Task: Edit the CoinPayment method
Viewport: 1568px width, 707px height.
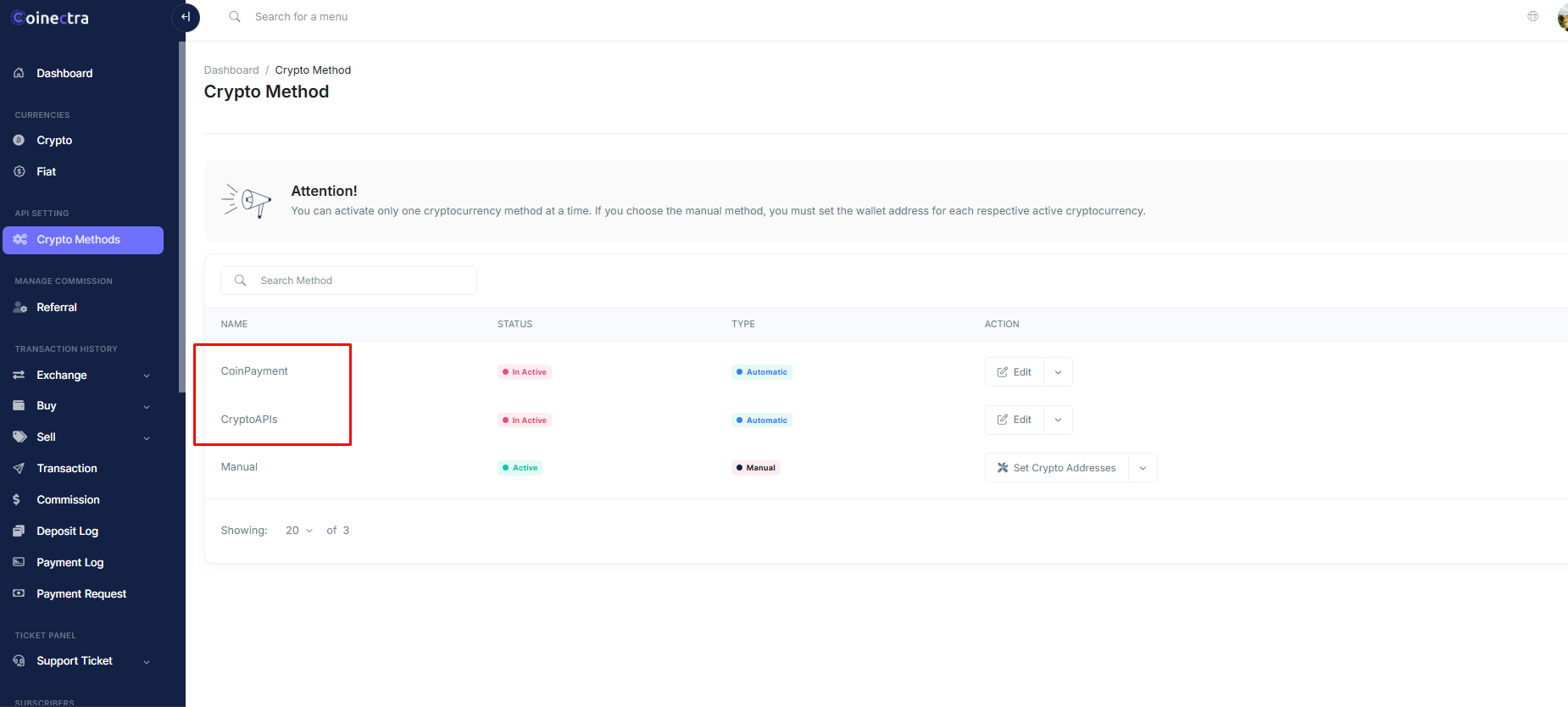Action: [1015, 372]
